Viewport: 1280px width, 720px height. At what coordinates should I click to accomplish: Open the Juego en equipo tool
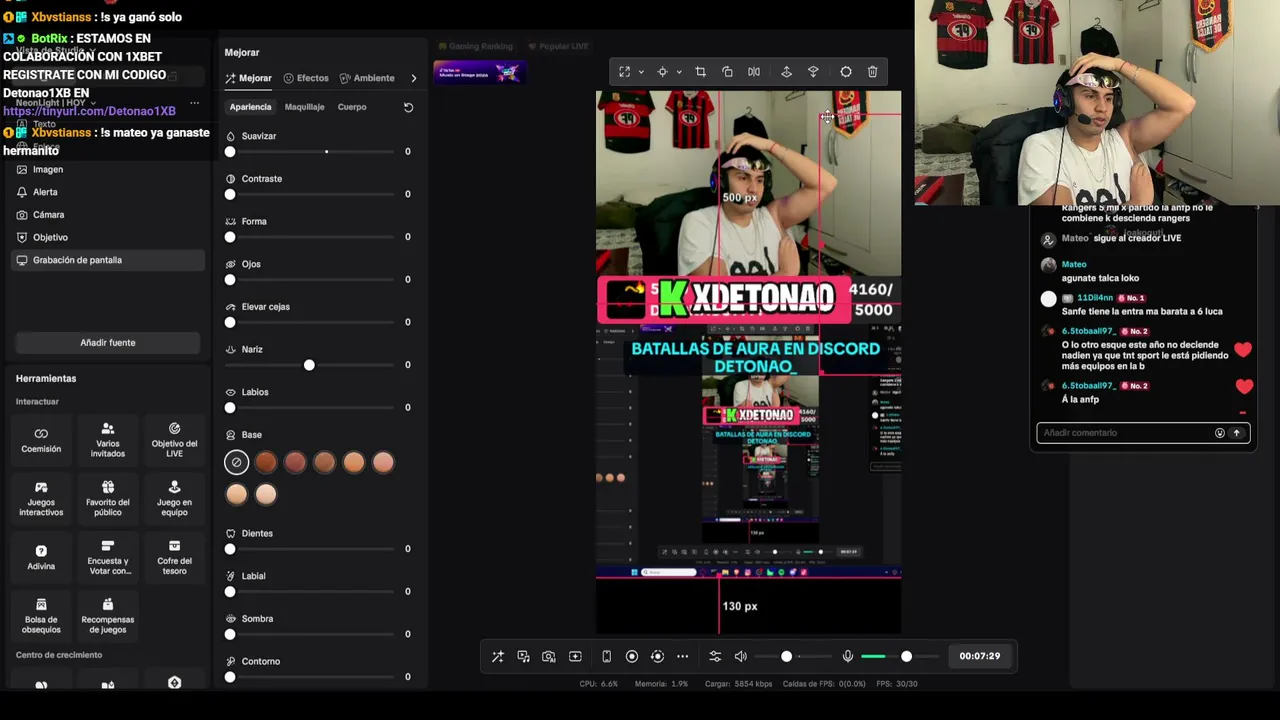(x=174, y=499)
